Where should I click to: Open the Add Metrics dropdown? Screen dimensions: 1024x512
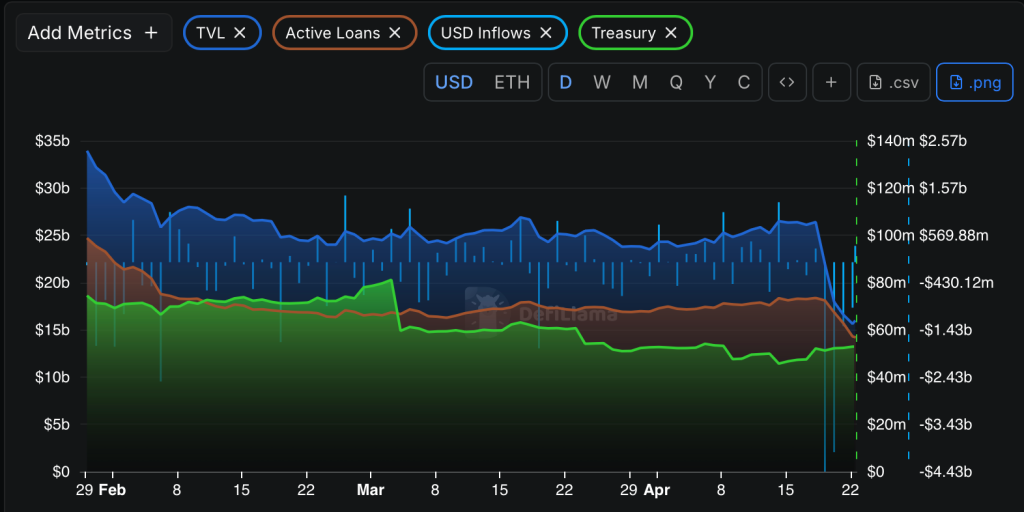pos(93,33)
